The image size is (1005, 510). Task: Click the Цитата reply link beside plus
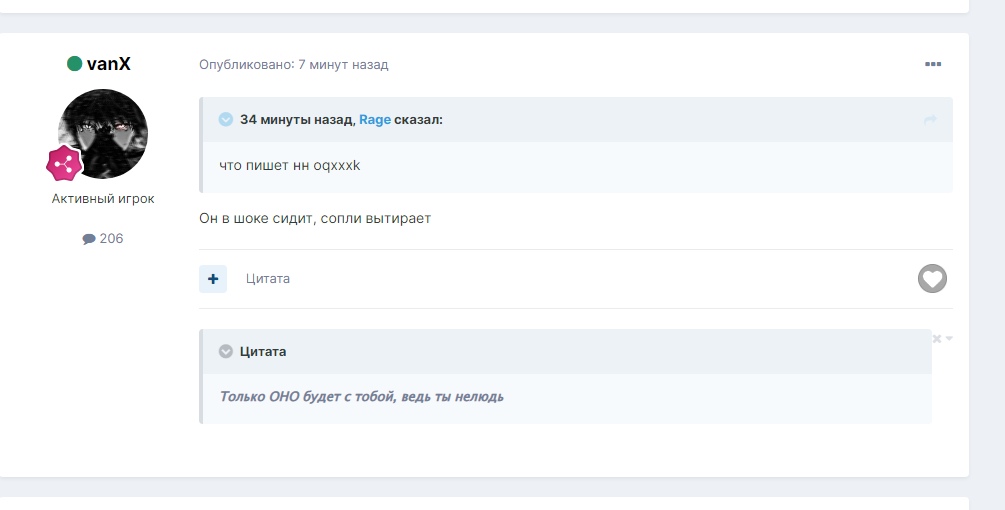268,279
